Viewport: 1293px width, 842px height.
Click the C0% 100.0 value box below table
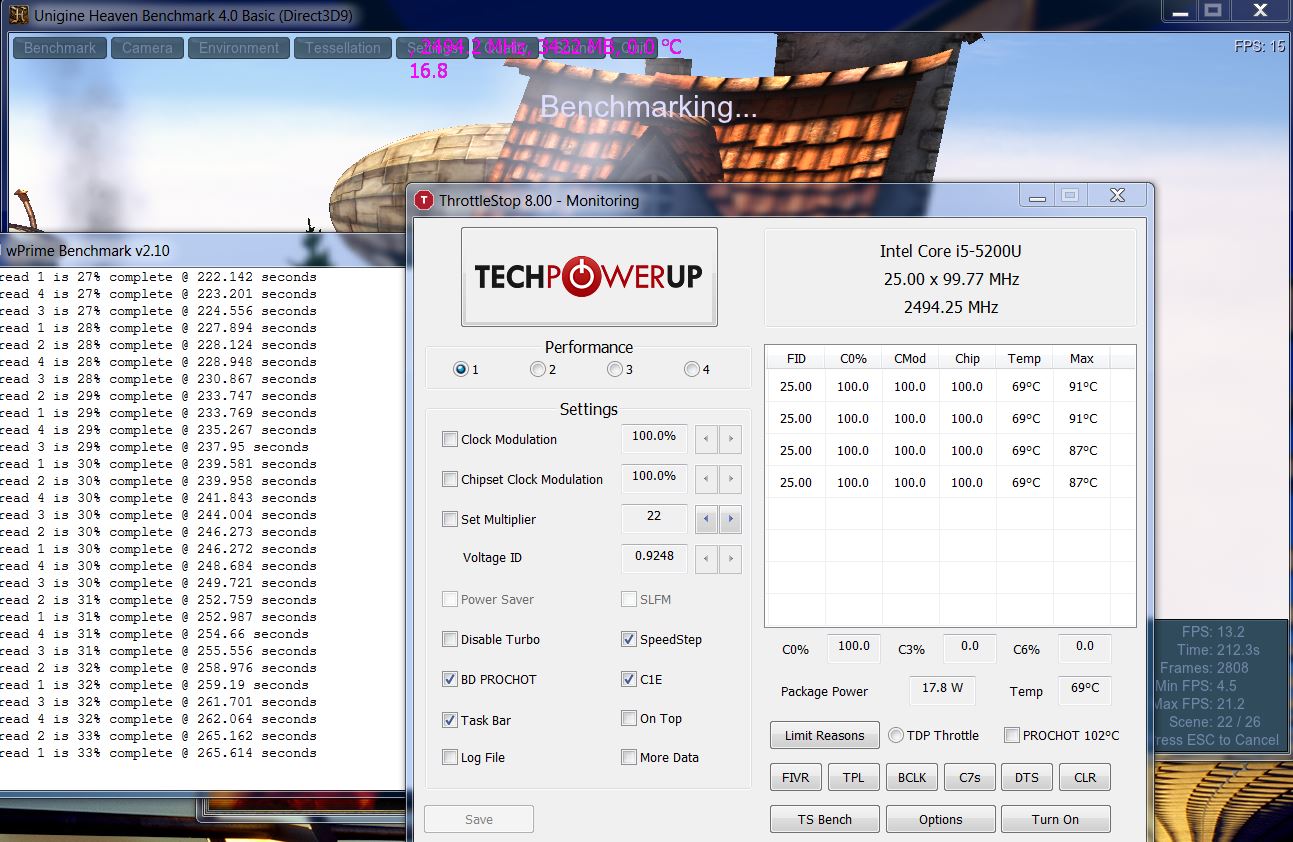[x=854, y=648]
